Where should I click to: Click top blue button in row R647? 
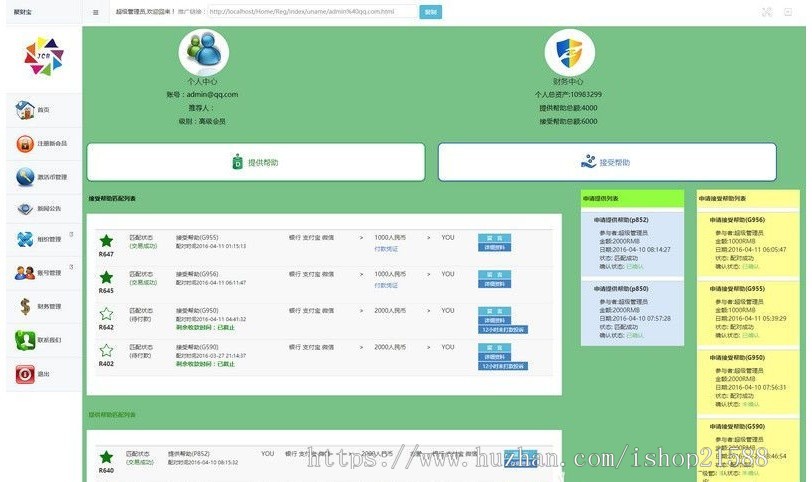pos(494,238)
